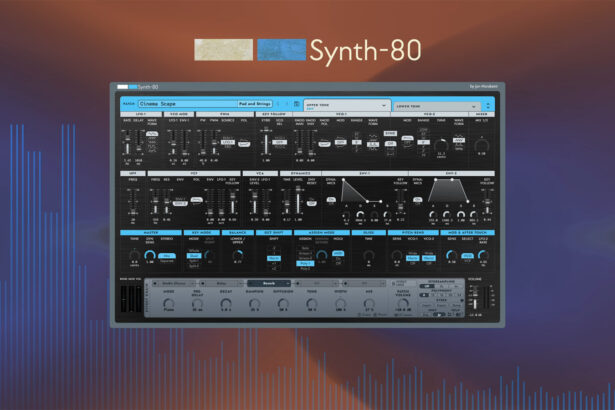Turn the Reverb Decay knob
This screenshot has width=615, height=410.
pos(226,303)
